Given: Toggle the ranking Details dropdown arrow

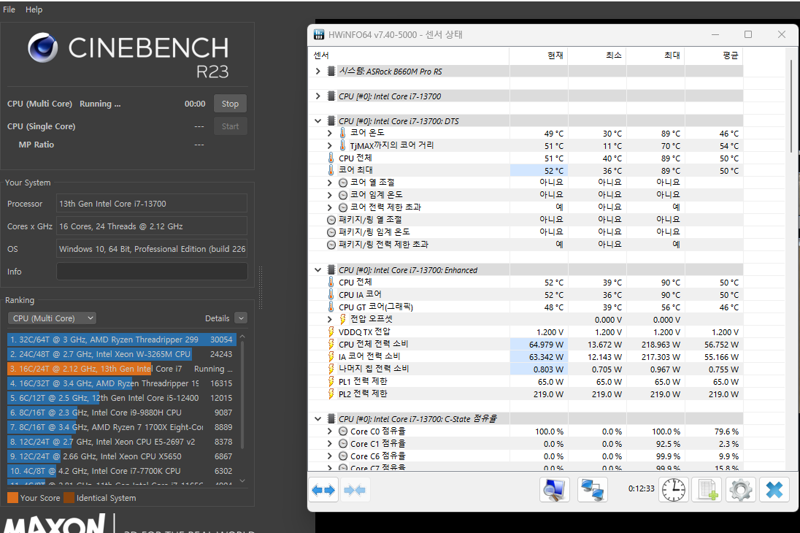Looking at the screenshot, I should point(241,318).
